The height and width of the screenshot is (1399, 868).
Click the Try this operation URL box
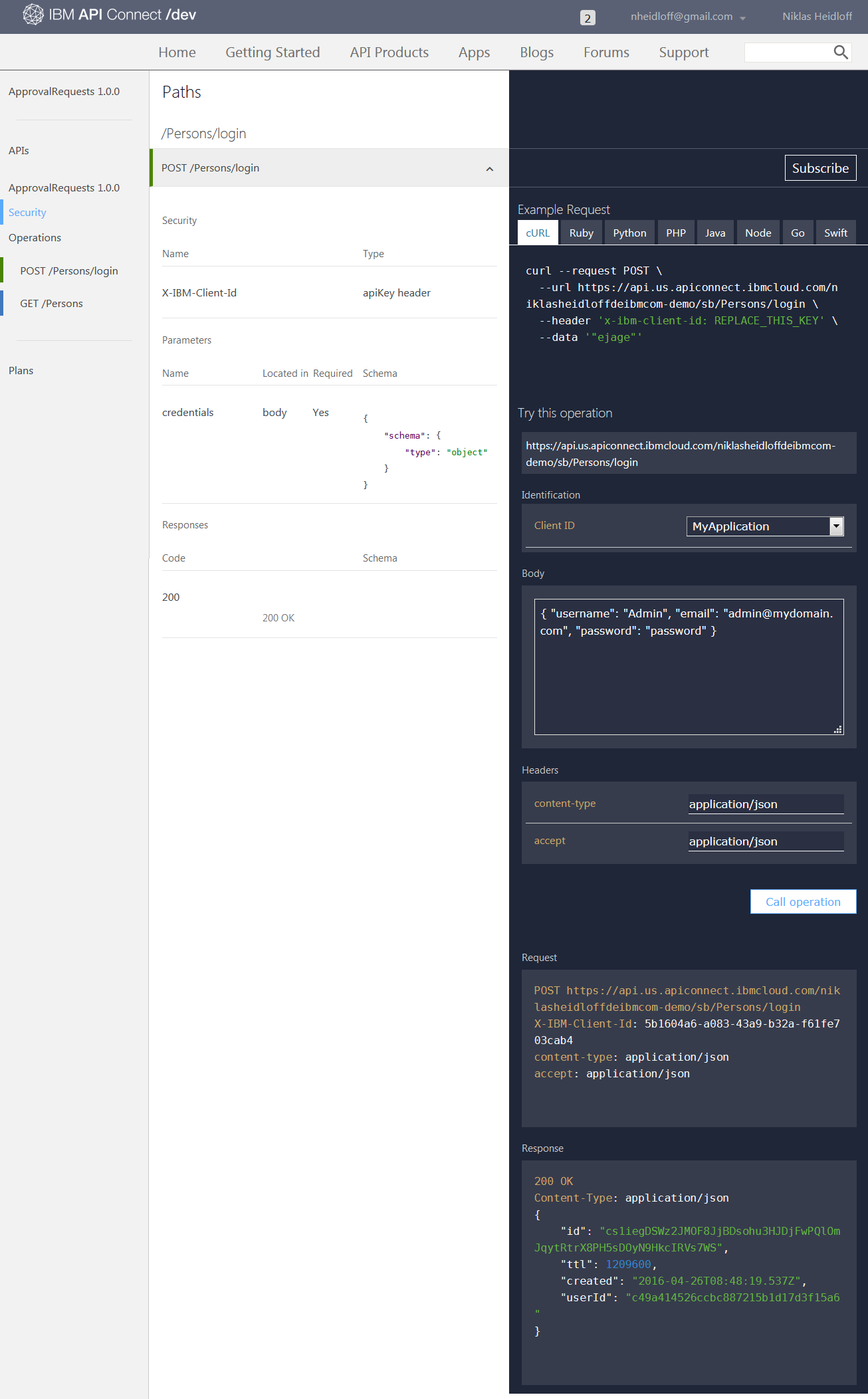[689, 454]
